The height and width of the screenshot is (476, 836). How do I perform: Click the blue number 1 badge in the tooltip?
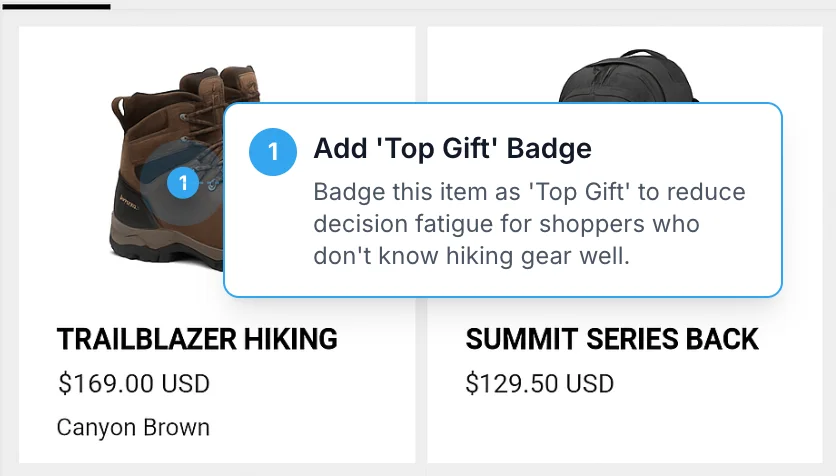[272, 151]
